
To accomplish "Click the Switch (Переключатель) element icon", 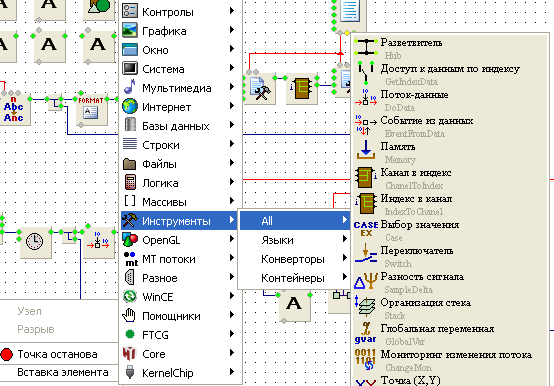I will (x=366, y=254).
